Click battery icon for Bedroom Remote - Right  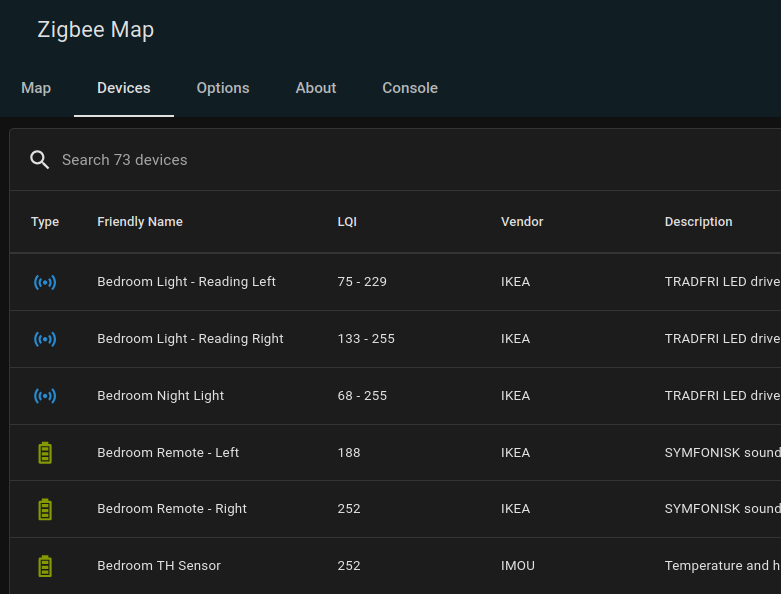pyautogui.click(x=45, y=509)
